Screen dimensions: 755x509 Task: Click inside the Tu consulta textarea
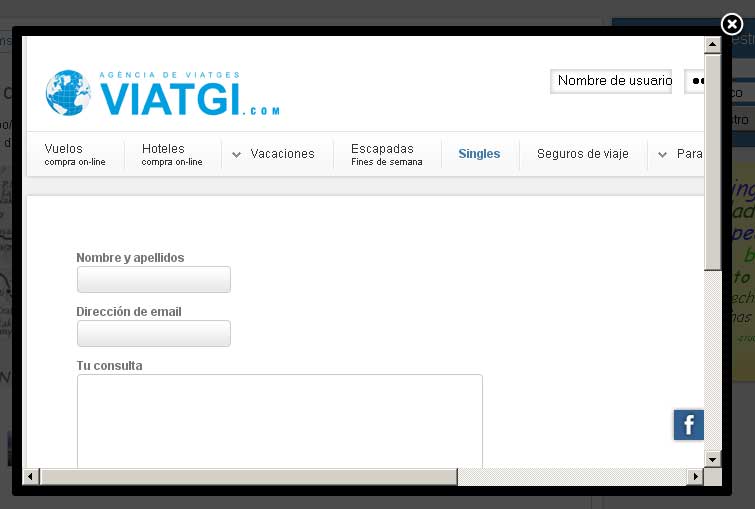(280, 421)
